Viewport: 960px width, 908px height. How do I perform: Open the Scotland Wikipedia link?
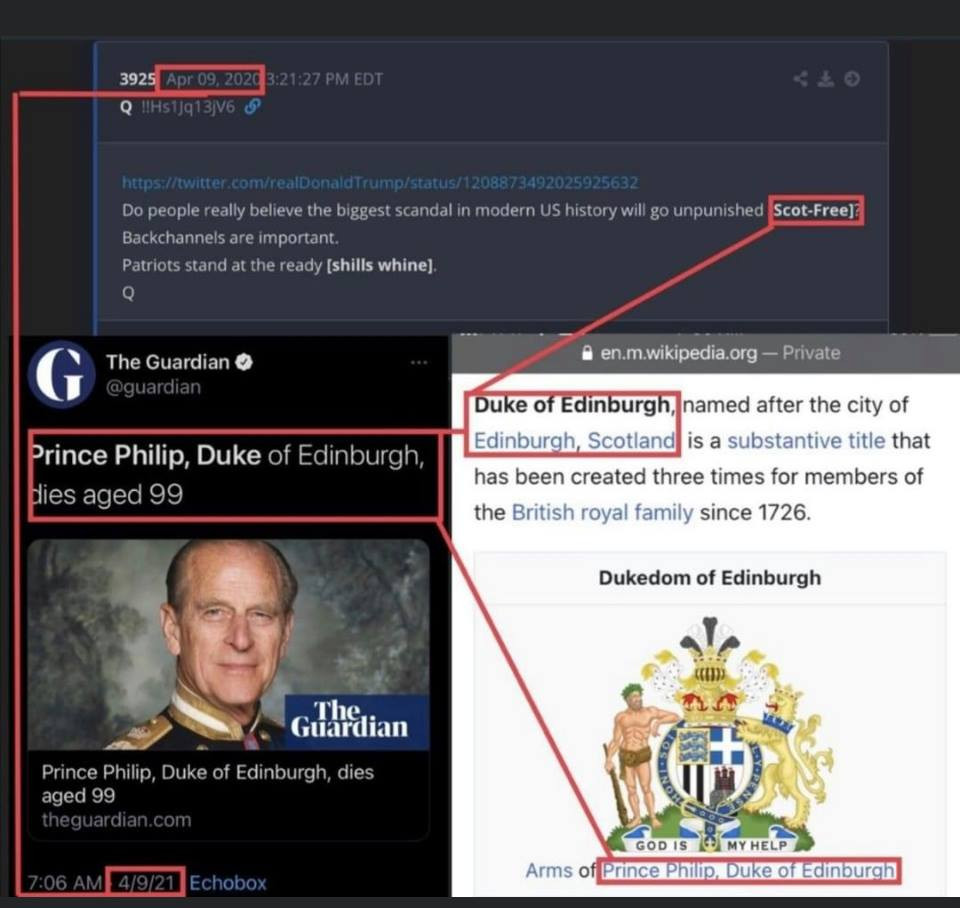(631, 440)
